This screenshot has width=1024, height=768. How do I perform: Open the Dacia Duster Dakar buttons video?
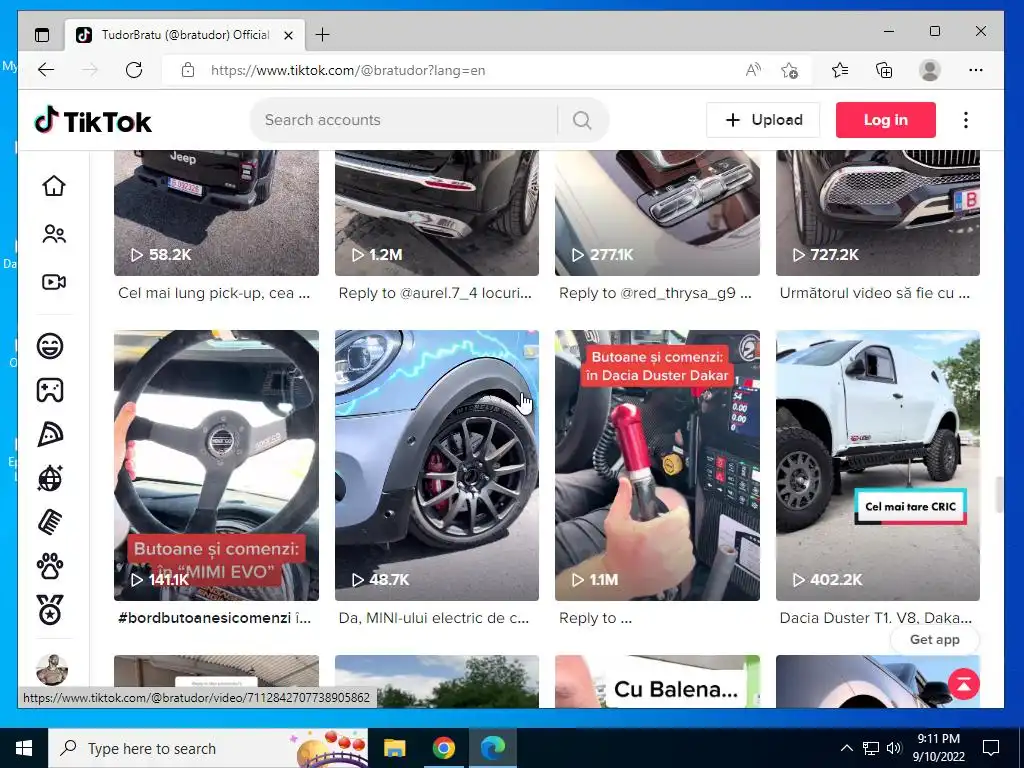[657, 465]
